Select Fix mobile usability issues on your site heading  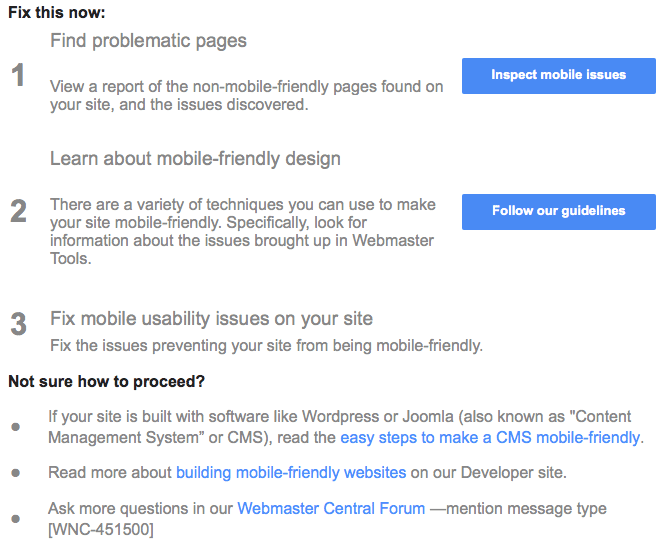(x=211, y=319)
